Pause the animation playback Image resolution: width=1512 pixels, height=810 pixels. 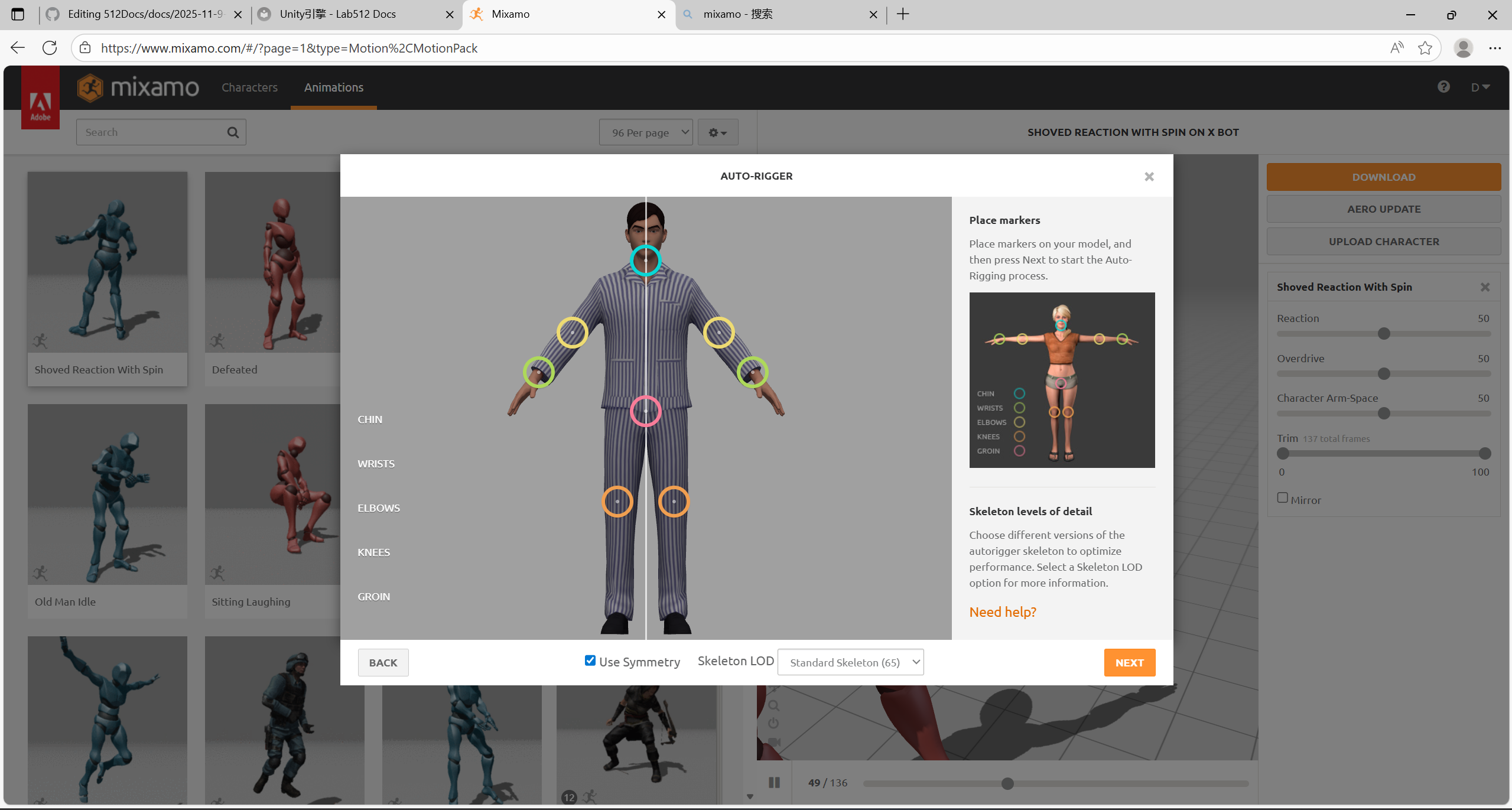pos(774,782)
